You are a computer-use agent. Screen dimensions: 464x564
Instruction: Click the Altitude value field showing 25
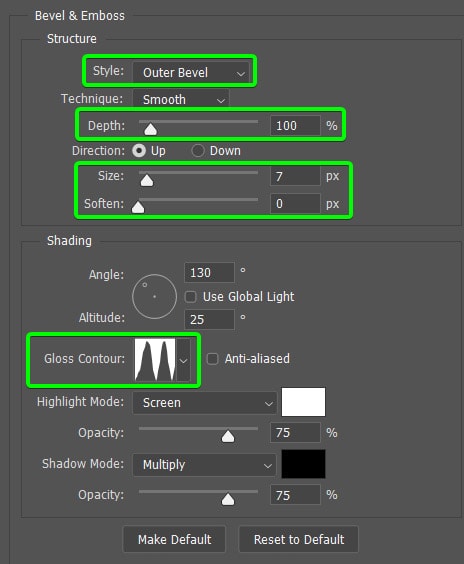209,319
